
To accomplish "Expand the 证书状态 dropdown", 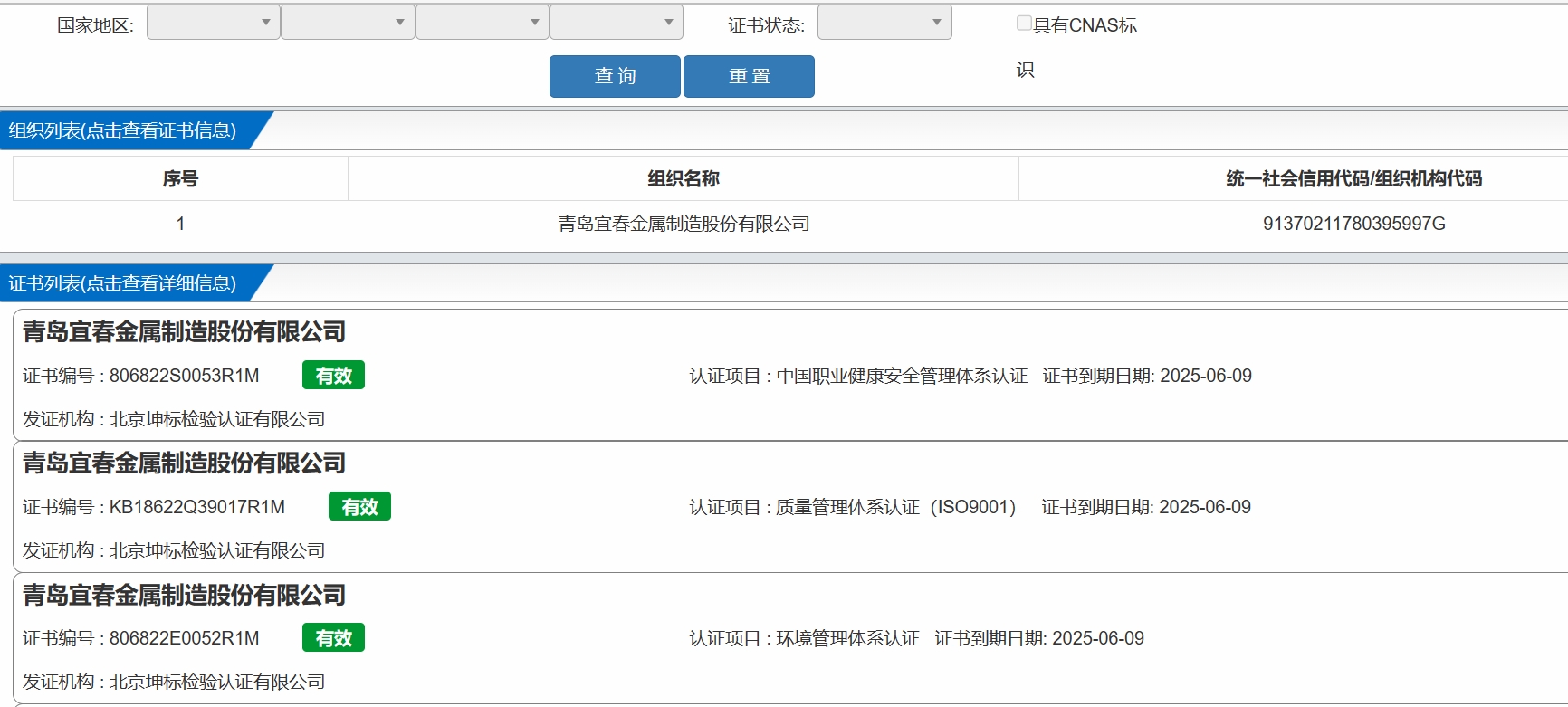I will tap(884, 23).
